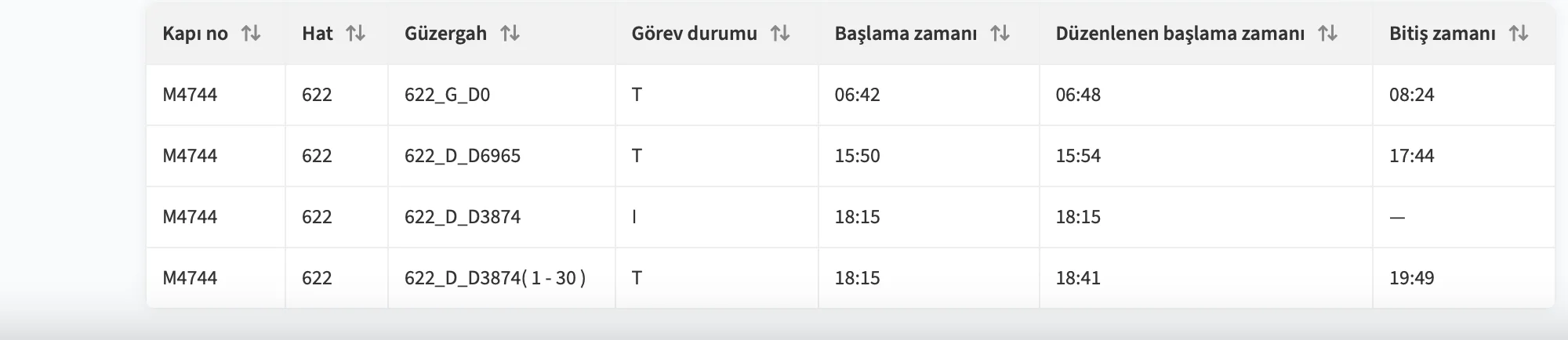The height and width of the screenshot is (340, 1568).
Task: Click M4744 in the first row
Action: 190,95
